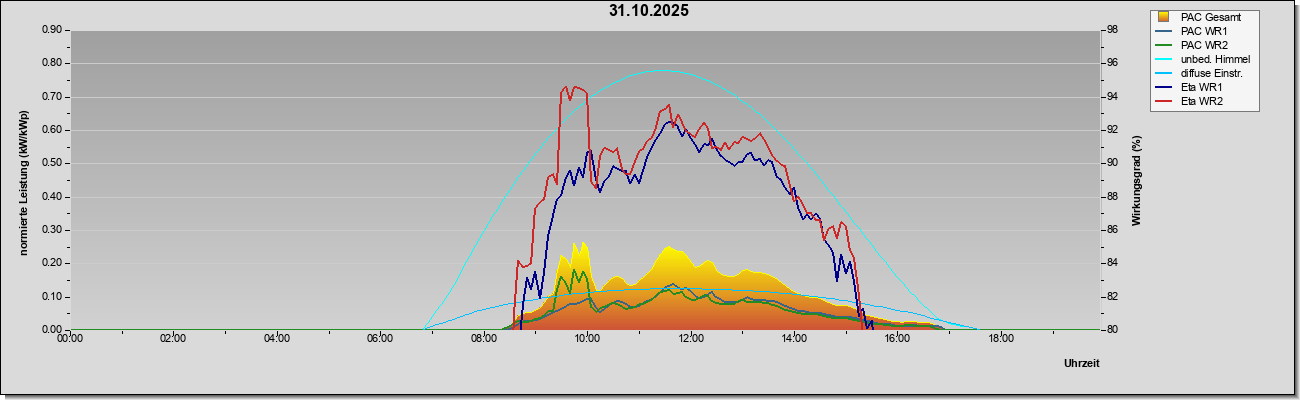1300x400 pixels.
Task: Click the 14:00 time axis label
Action: [x=794, y=339]
